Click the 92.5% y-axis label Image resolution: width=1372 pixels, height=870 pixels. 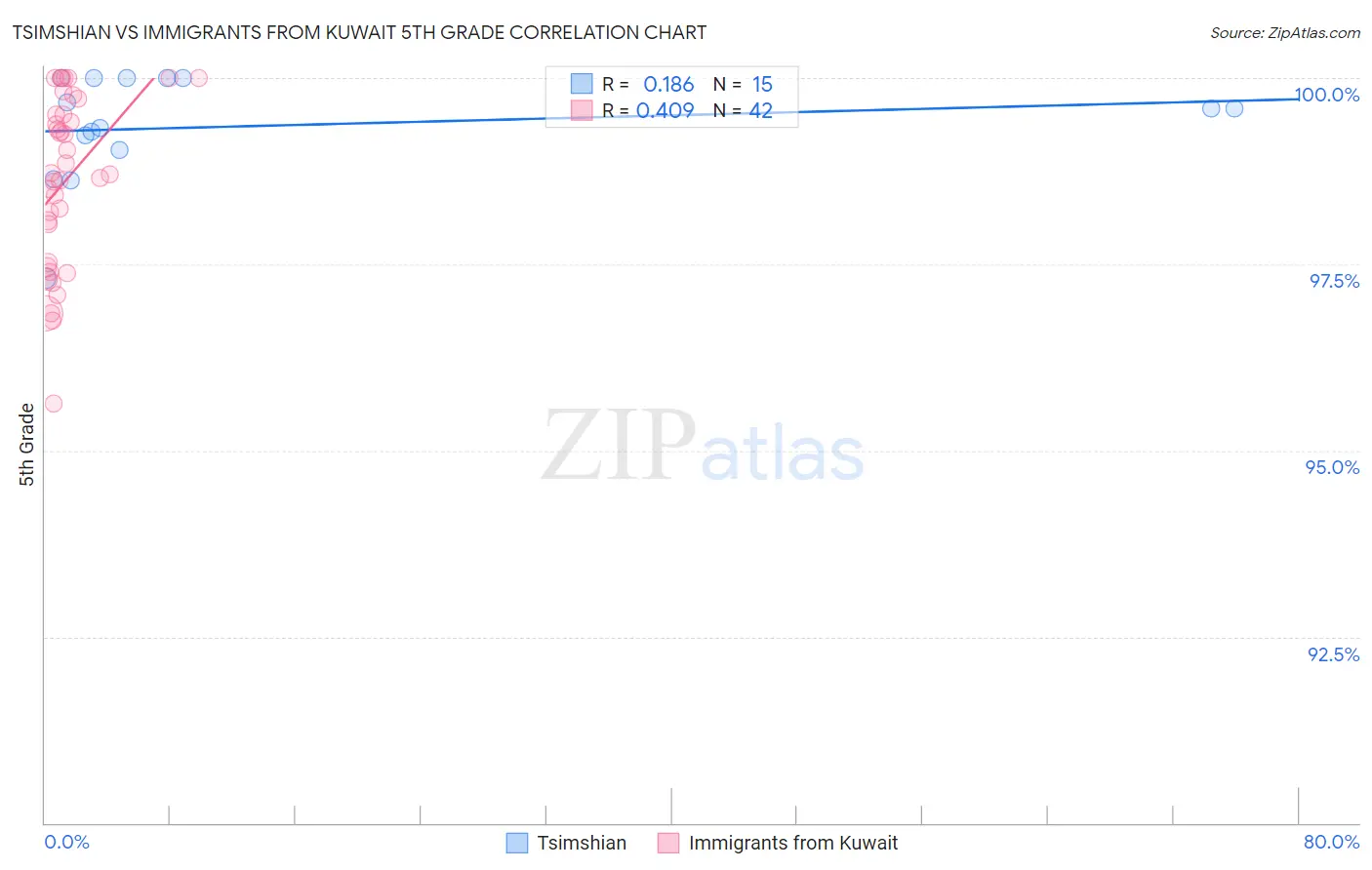(1334, 654)
